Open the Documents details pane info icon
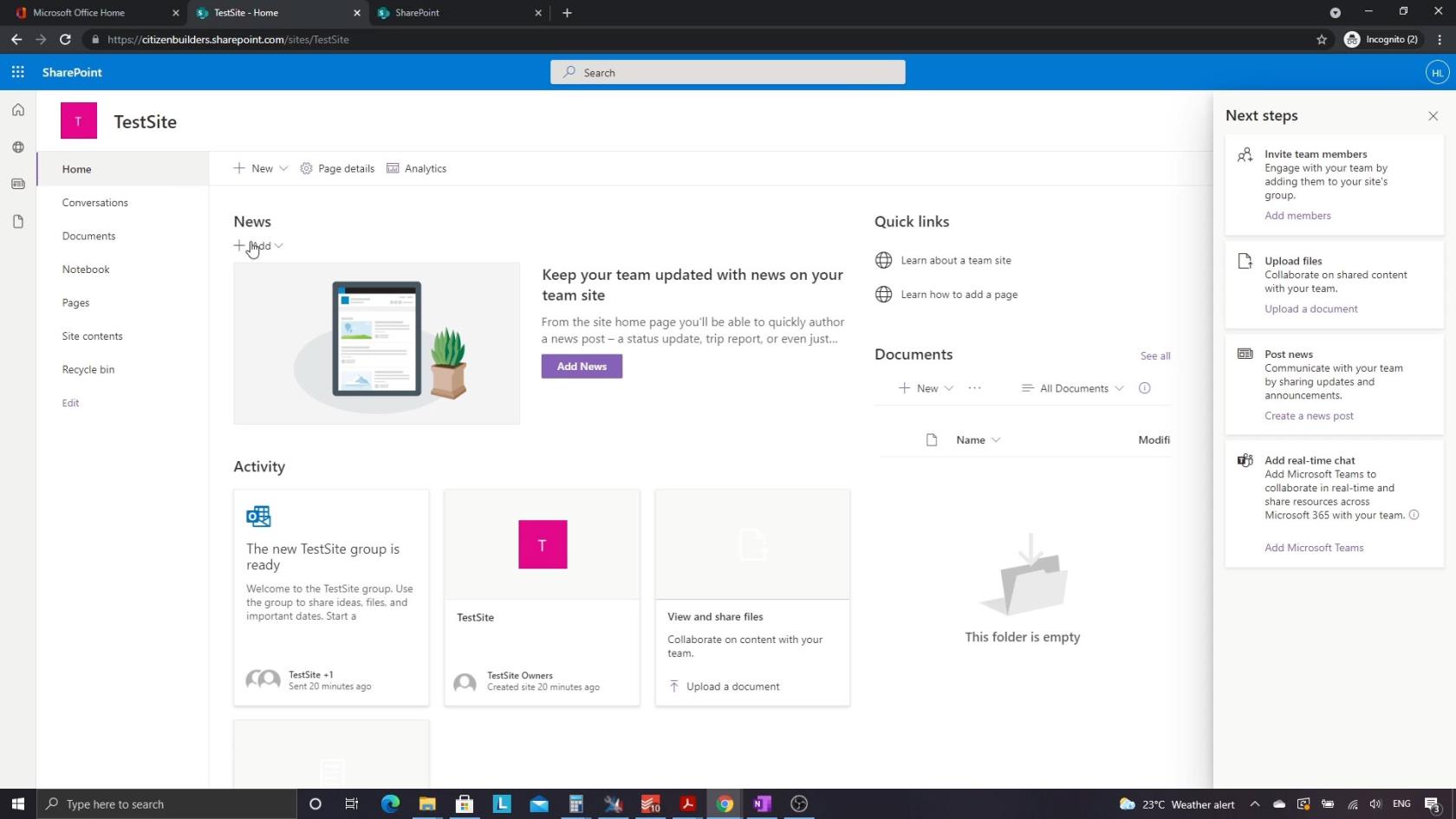 [1144, 388]
